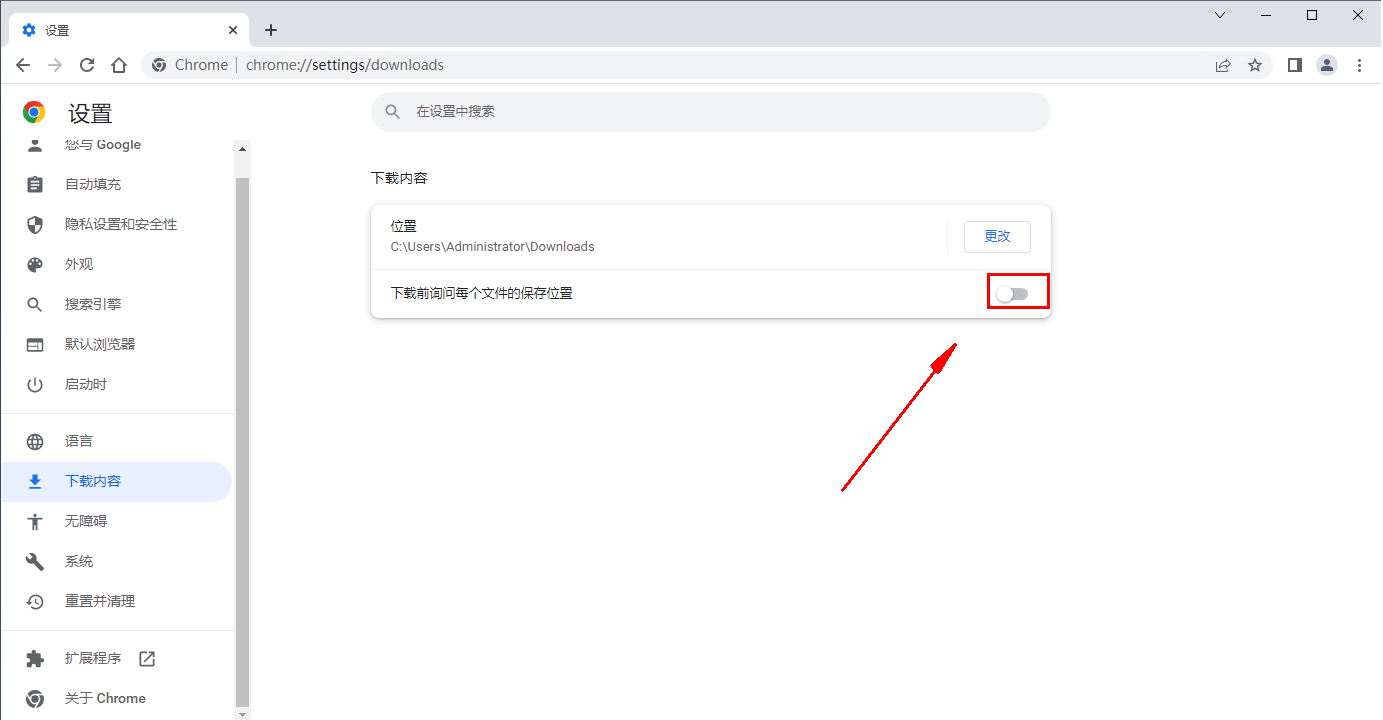The image size is (1383, 720).
Task: Open 语言 settings section
Action: click(79, 442)
